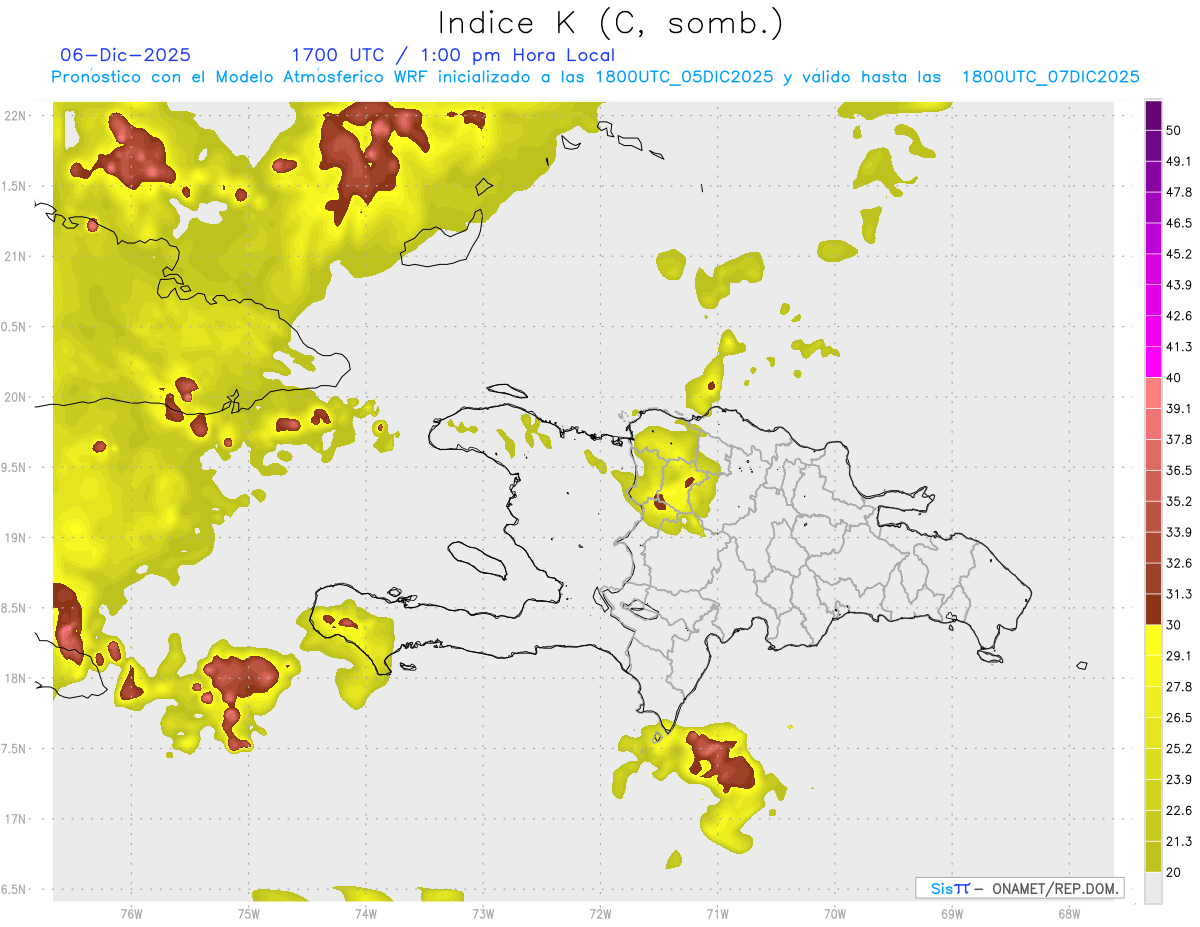Click the '1700 UTC / 1:00 pm Hora Local' time label
1200x927 pixels.
tap(453, 55)
